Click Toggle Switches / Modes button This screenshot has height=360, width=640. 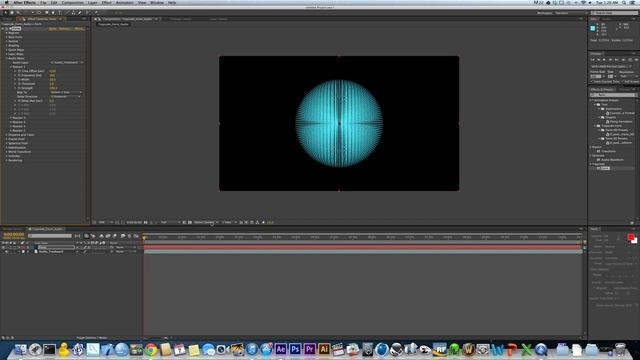click(92, 338)
